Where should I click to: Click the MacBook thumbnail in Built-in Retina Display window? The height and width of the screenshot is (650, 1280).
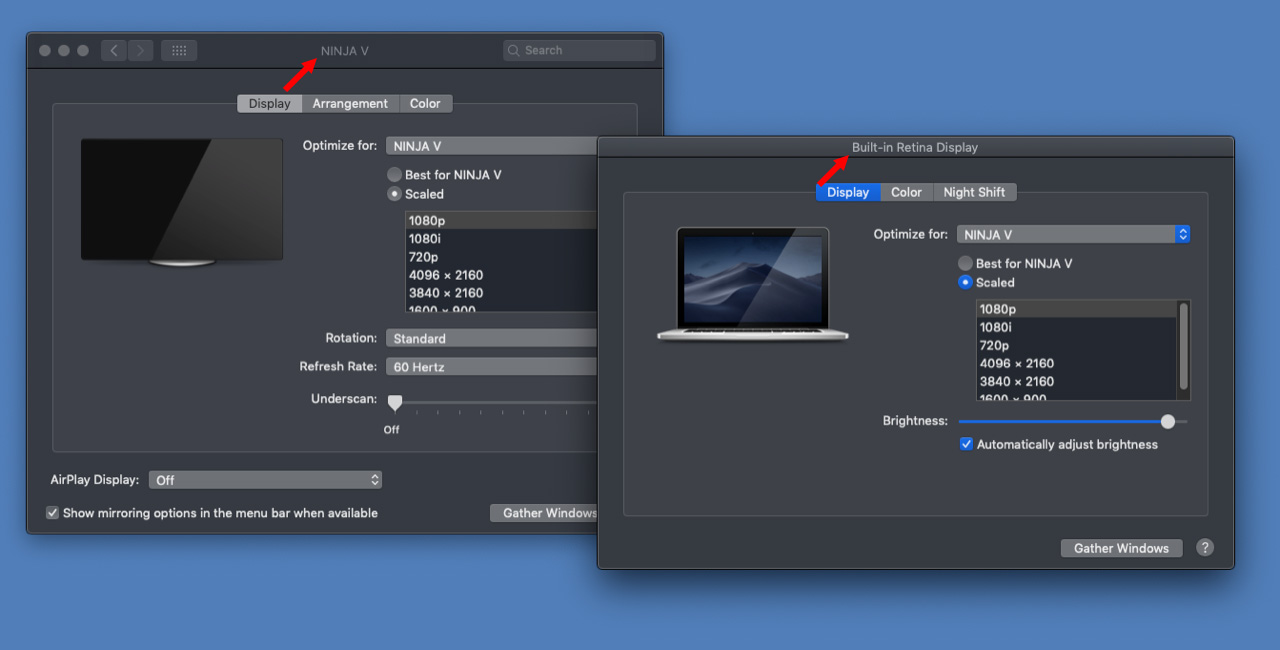click(x=753, y=284)
